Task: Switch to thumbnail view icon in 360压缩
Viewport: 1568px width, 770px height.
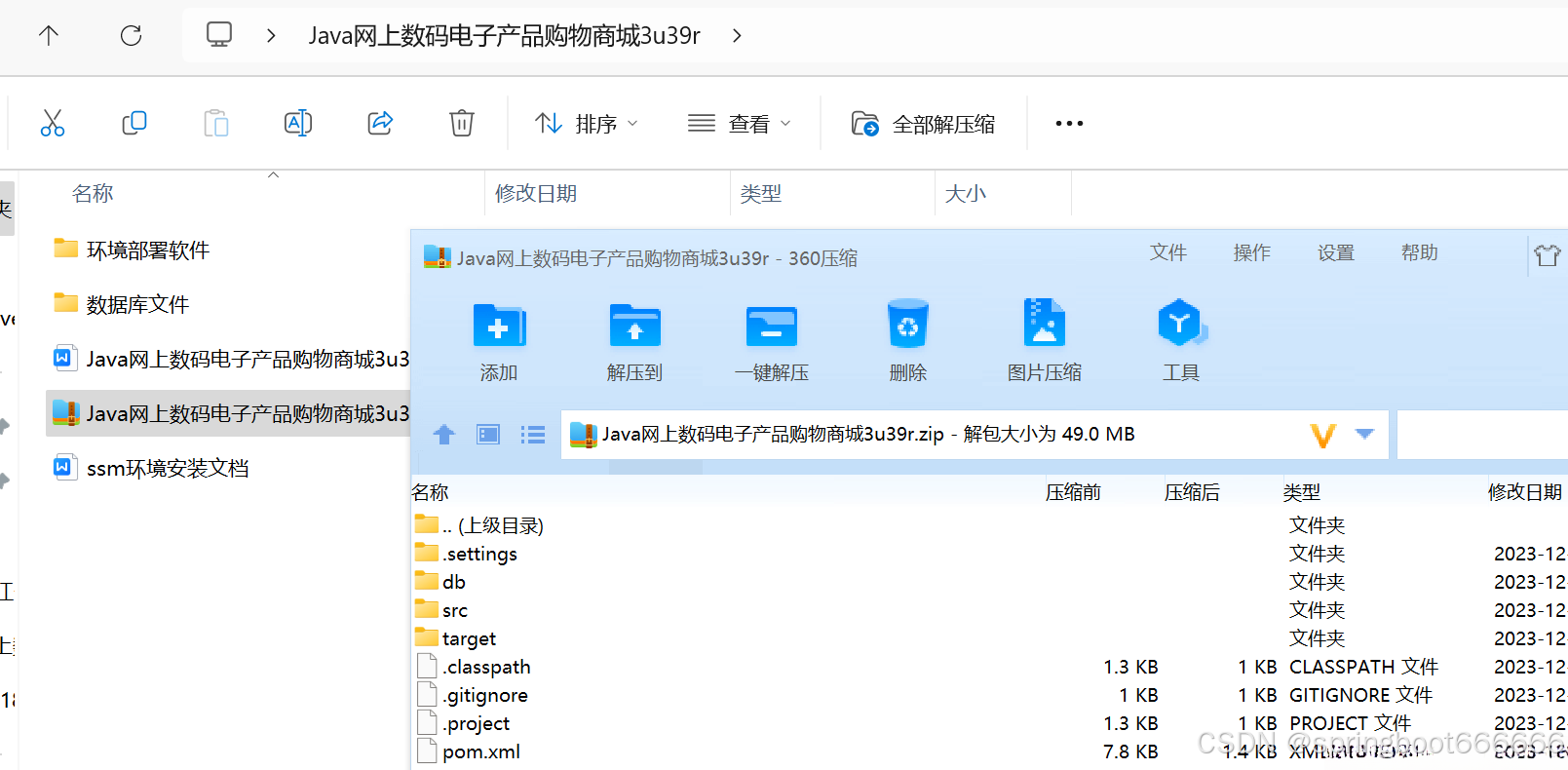Action: 488,435
